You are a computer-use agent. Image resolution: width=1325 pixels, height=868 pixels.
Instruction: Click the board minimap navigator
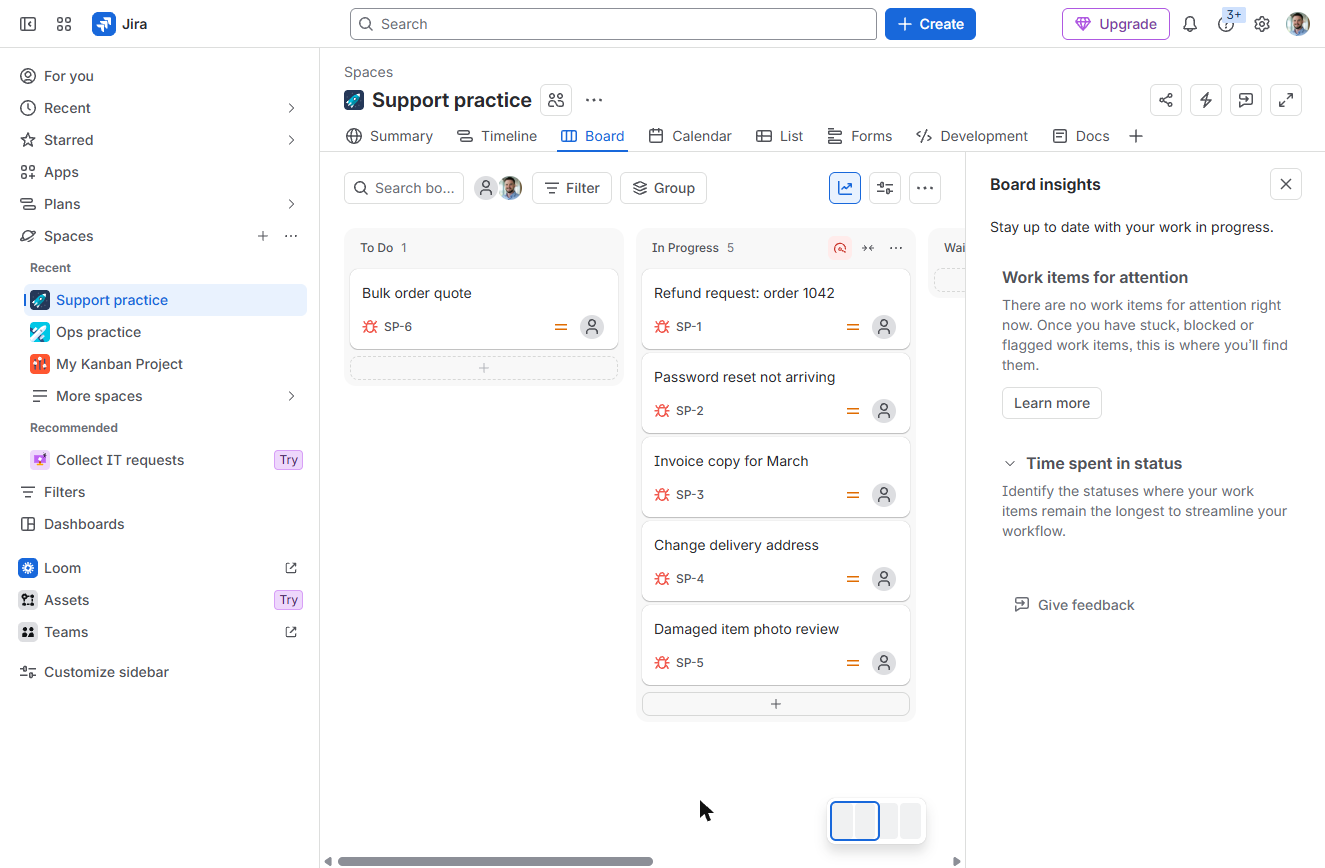click(x=877, y=821)
